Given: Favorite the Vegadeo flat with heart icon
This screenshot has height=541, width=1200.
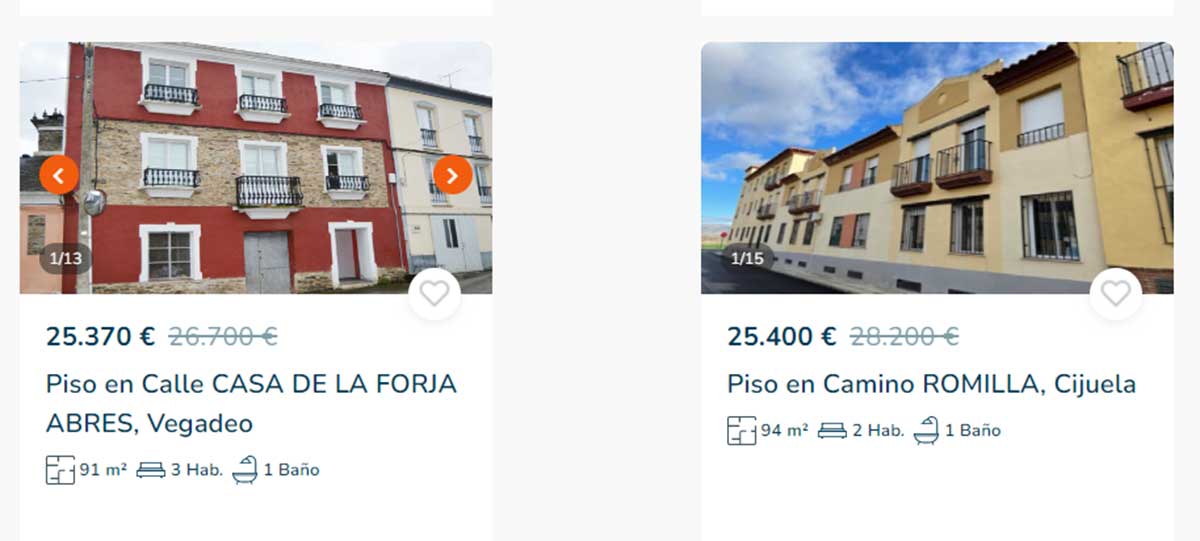Looking at the screenshot, I should (434, 294).
